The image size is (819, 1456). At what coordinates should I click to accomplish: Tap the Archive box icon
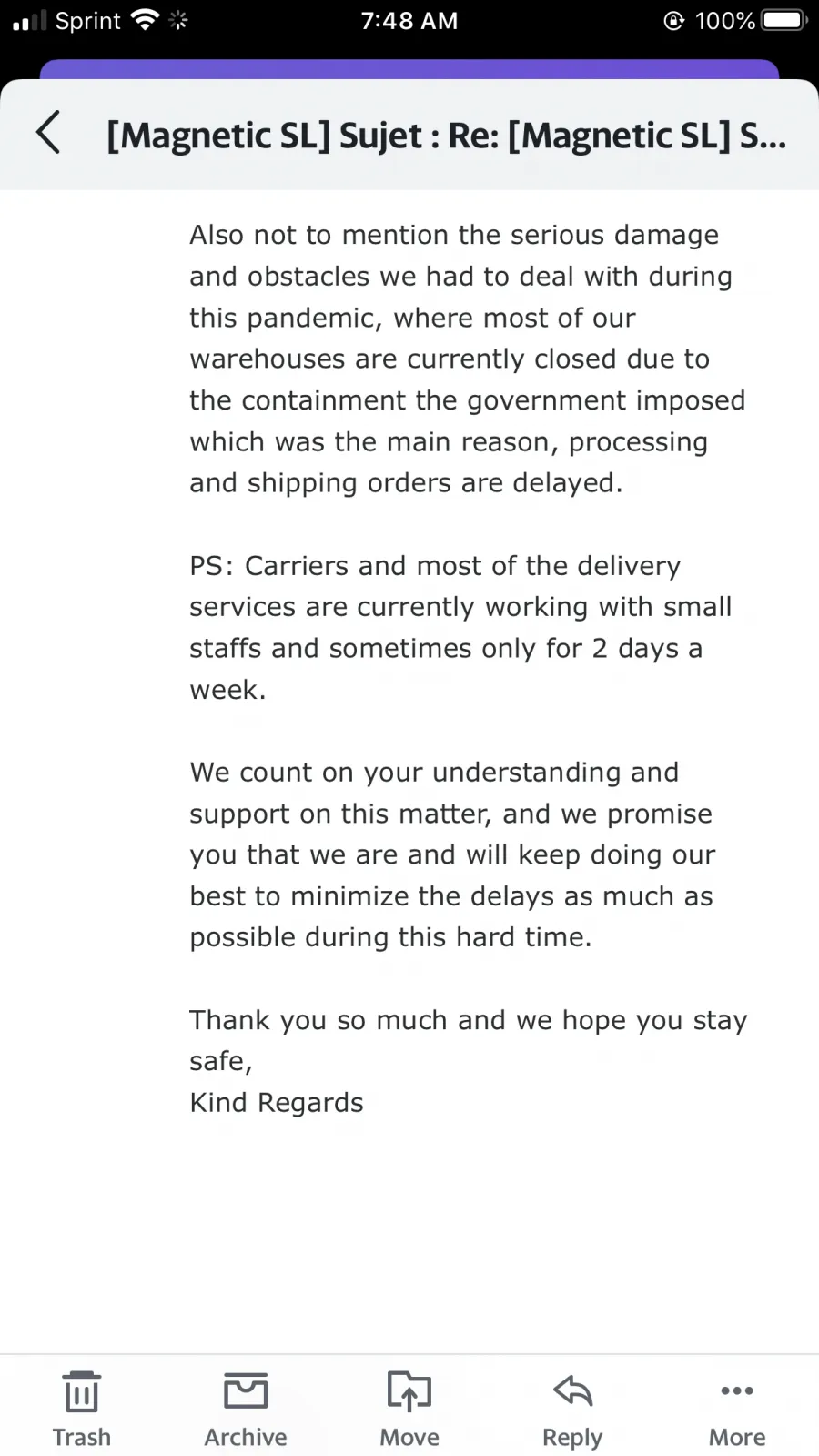pyautogui.click(x=246, y=1391)
